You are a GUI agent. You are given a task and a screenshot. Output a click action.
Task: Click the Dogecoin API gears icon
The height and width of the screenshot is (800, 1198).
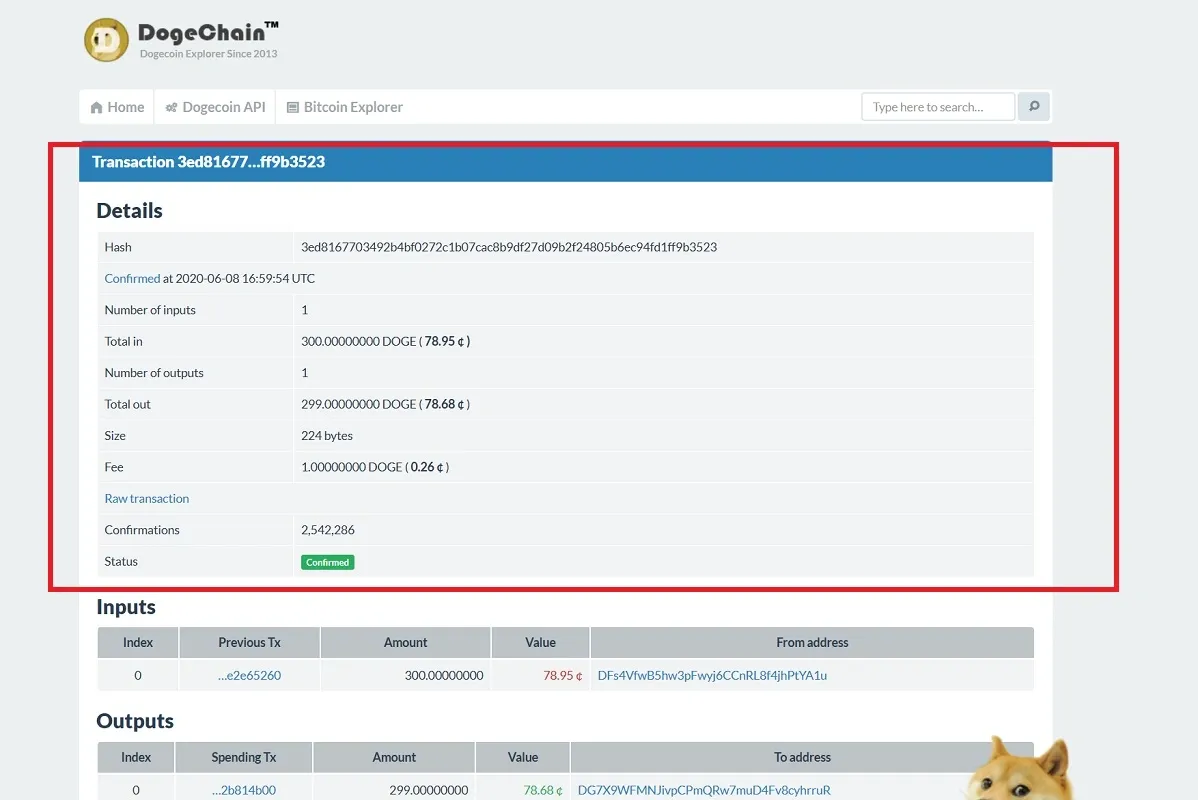point(171,108)
